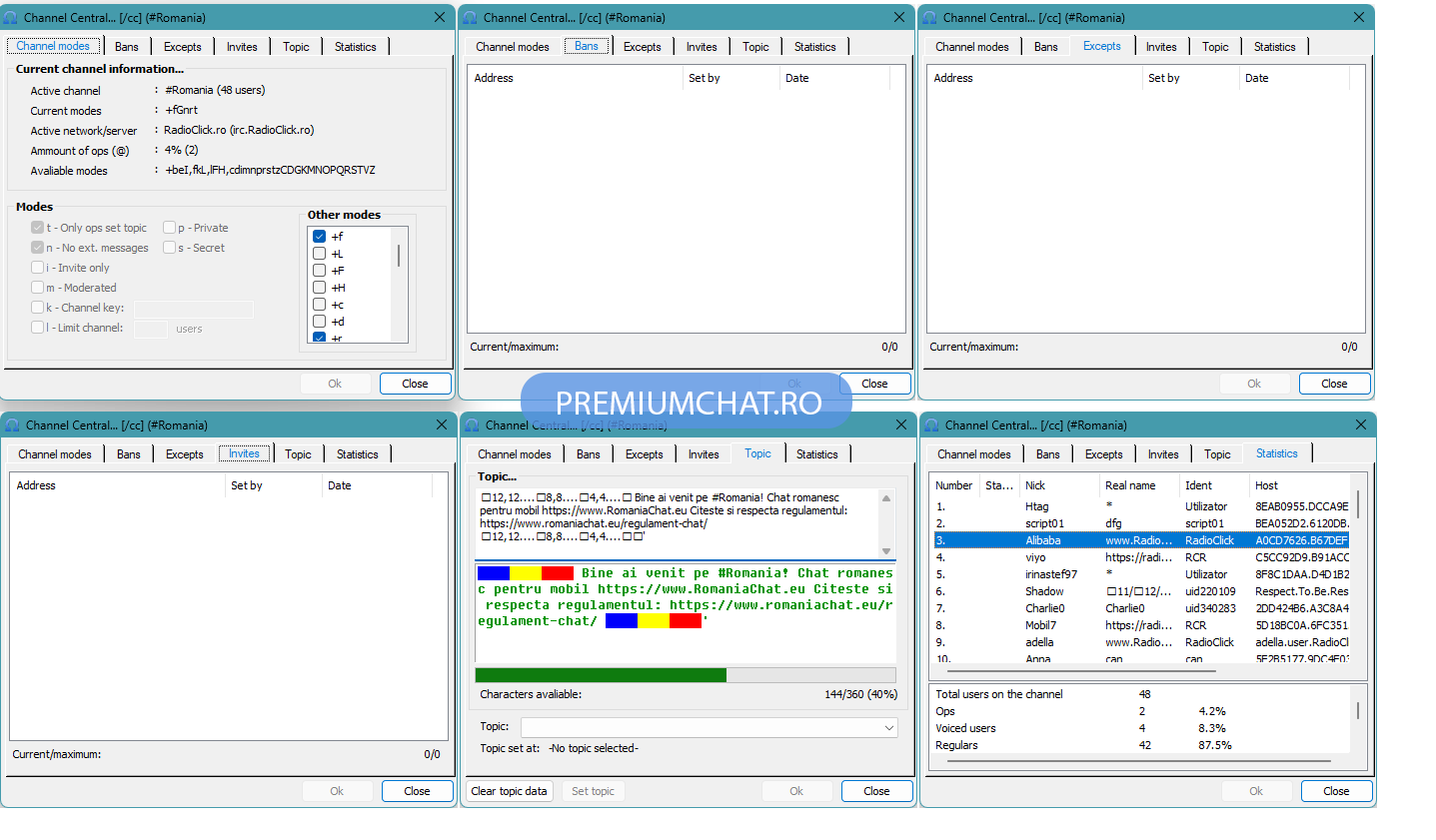Click the 'Regulars' statistics row
The image size is (1436, 840).
click(x=1141, y=745)
